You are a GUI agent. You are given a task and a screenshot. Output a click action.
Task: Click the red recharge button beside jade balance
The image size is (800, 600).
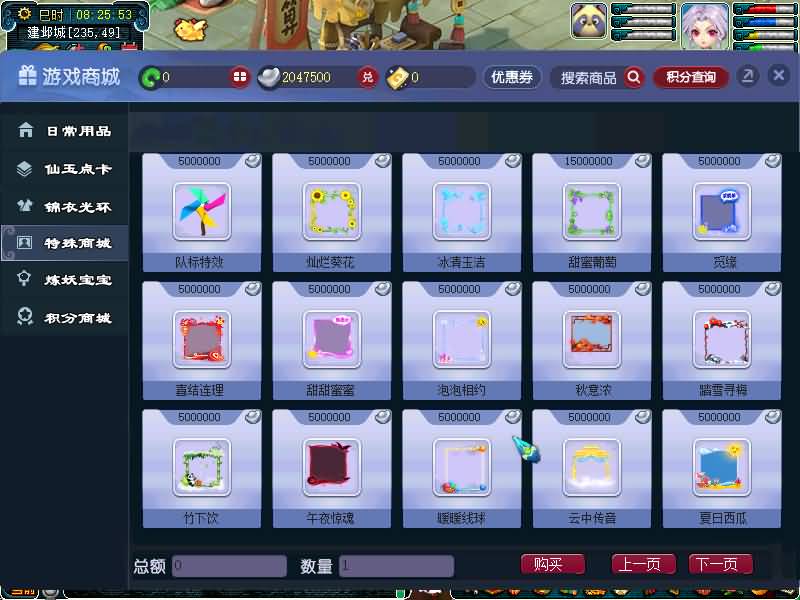[239, 77]
